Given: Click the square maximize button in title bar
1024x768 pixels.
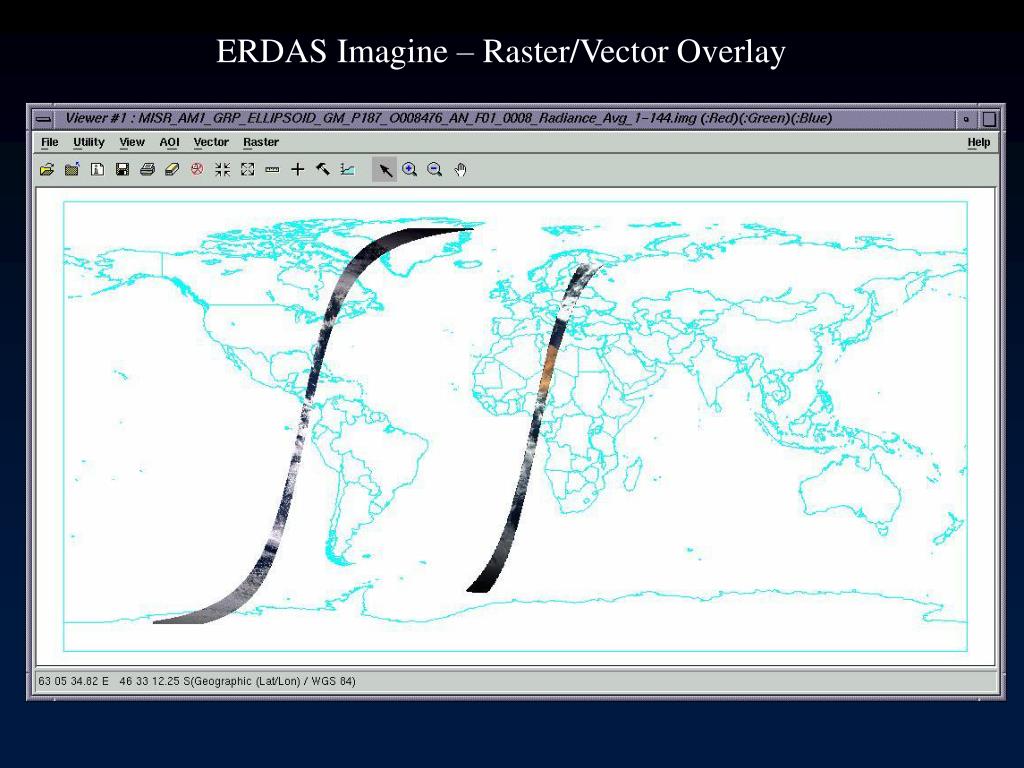Looking at the screenshot, I should 989,120.
